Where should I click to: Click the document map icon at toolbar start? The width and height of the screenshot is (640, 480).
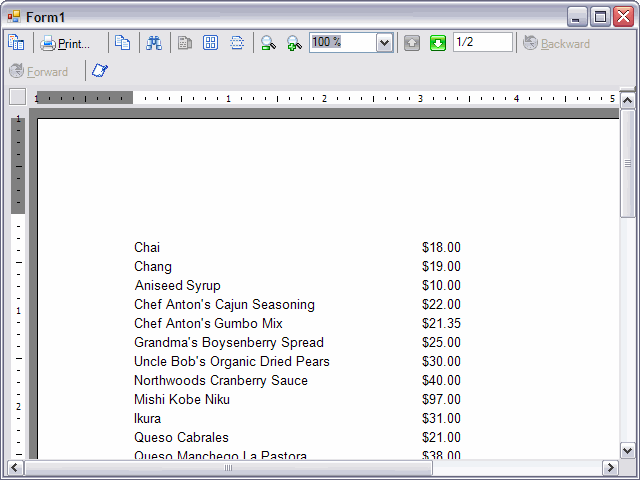[x=16, y=43]
